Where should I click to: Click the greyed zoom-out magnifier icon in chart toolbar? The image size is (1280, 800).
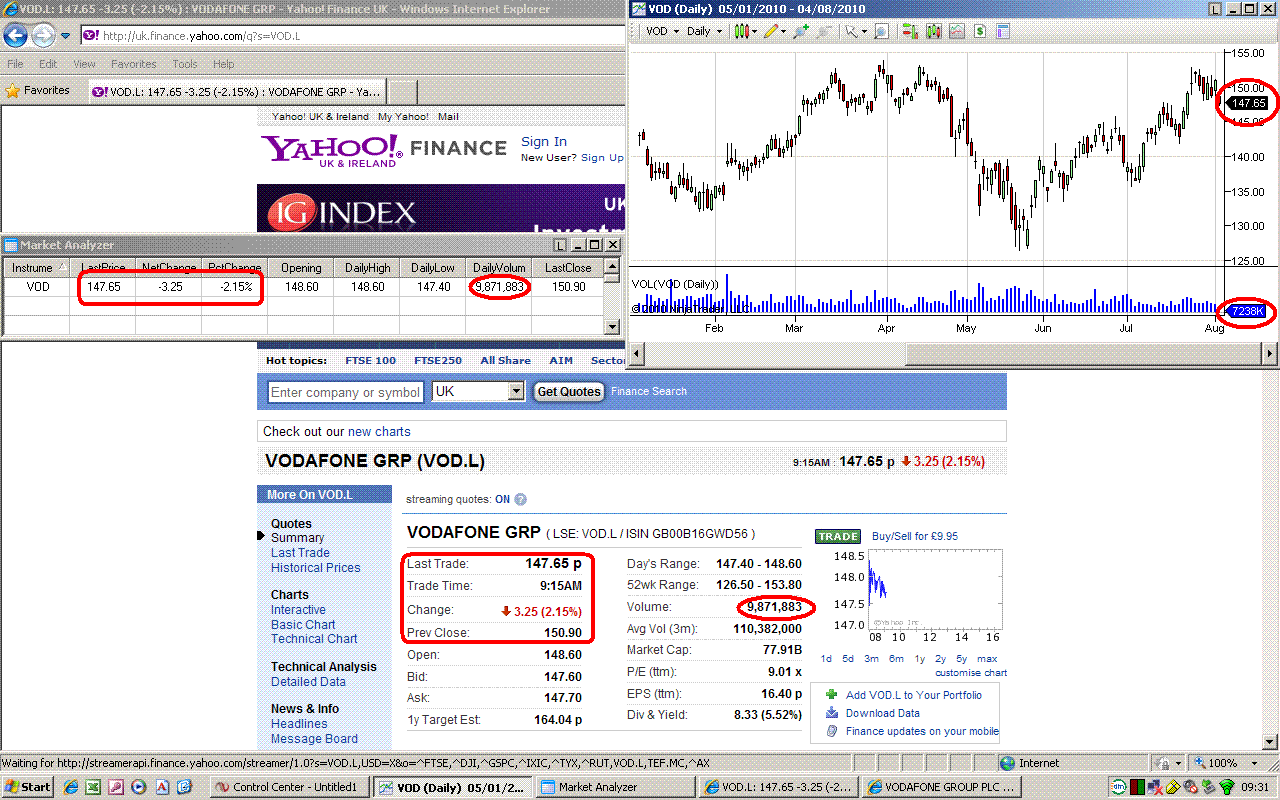point(823,31)
